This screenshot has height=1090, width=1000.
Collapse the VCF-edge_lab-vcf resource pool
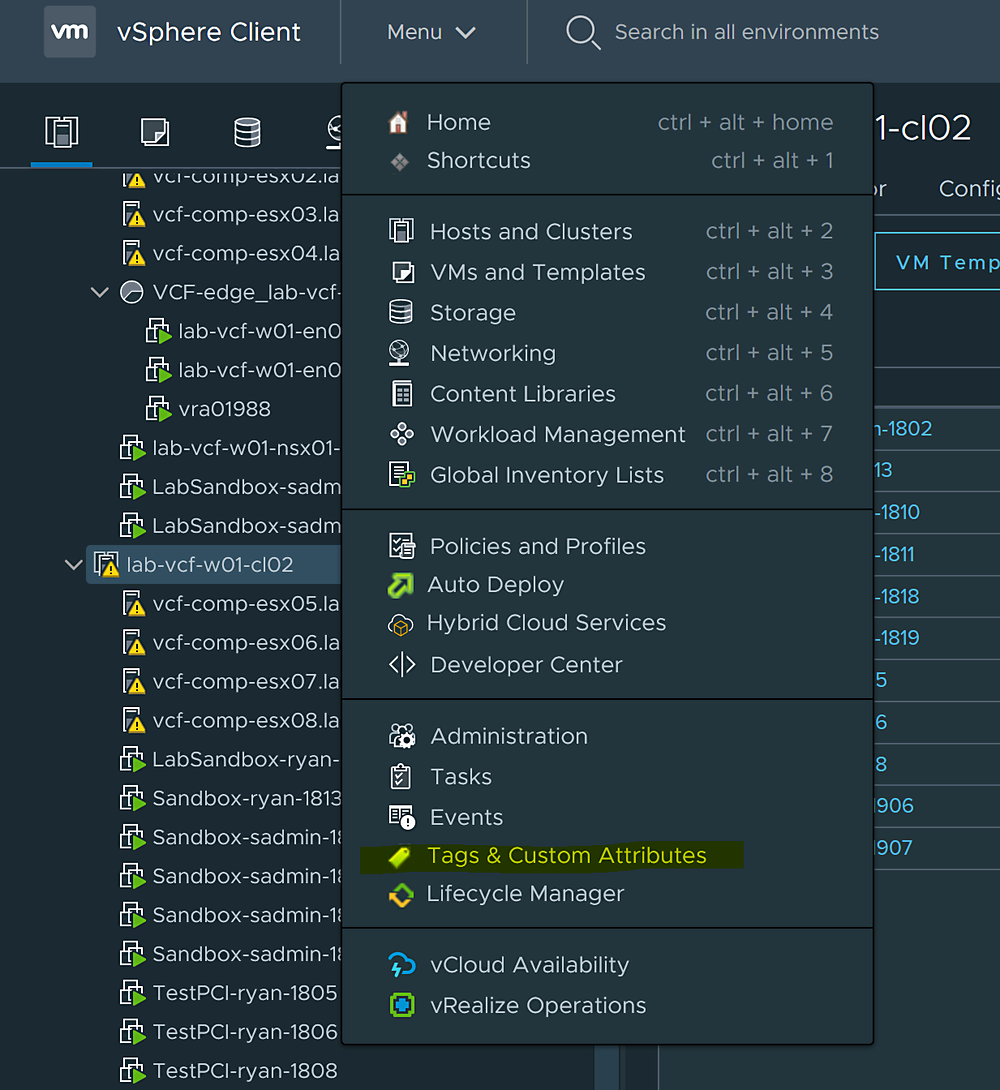(x=100, y=292)
